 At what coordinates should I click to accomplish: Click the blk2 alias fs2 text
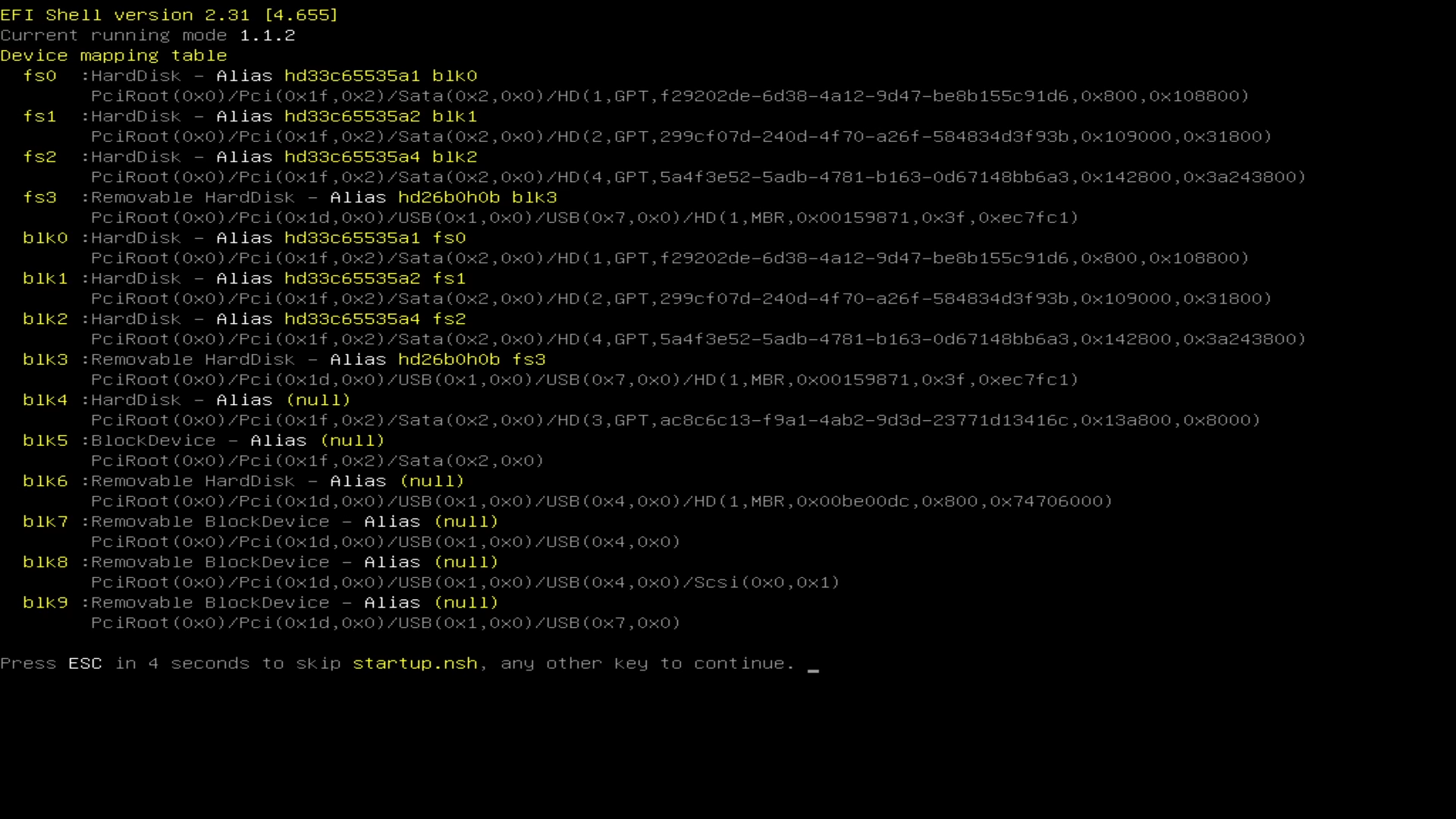(449, 319)
